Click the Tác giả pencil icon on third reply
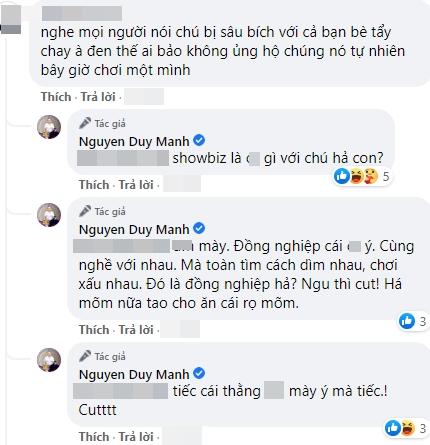 85,356
